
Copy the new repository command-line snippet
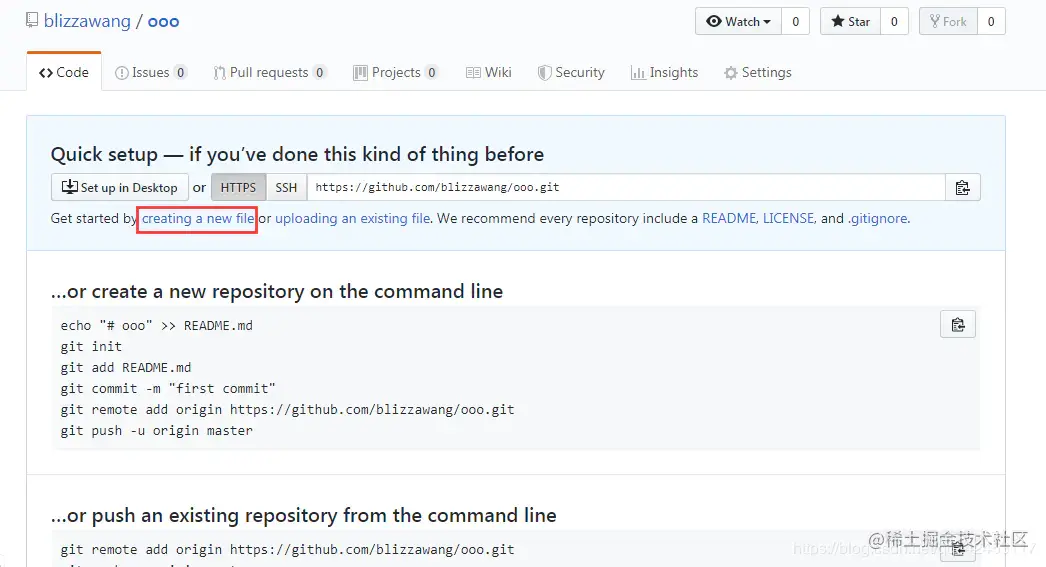click(958, 324)
